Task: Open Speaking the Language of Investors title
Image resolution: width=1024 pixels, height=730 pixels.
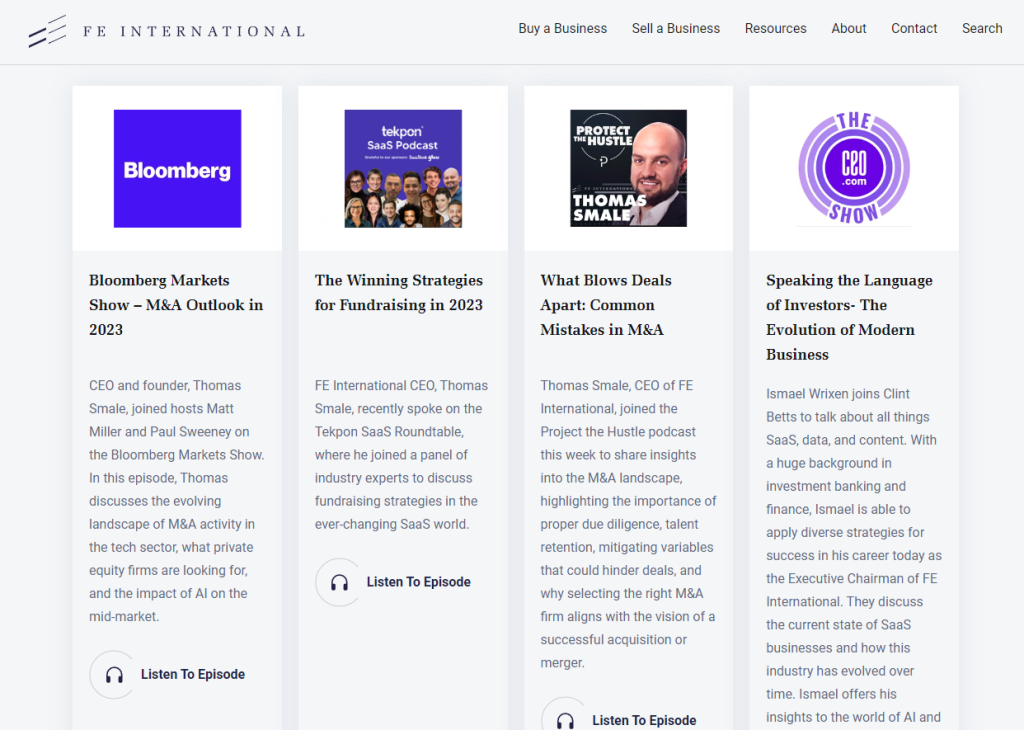Action: coord(849,317)
